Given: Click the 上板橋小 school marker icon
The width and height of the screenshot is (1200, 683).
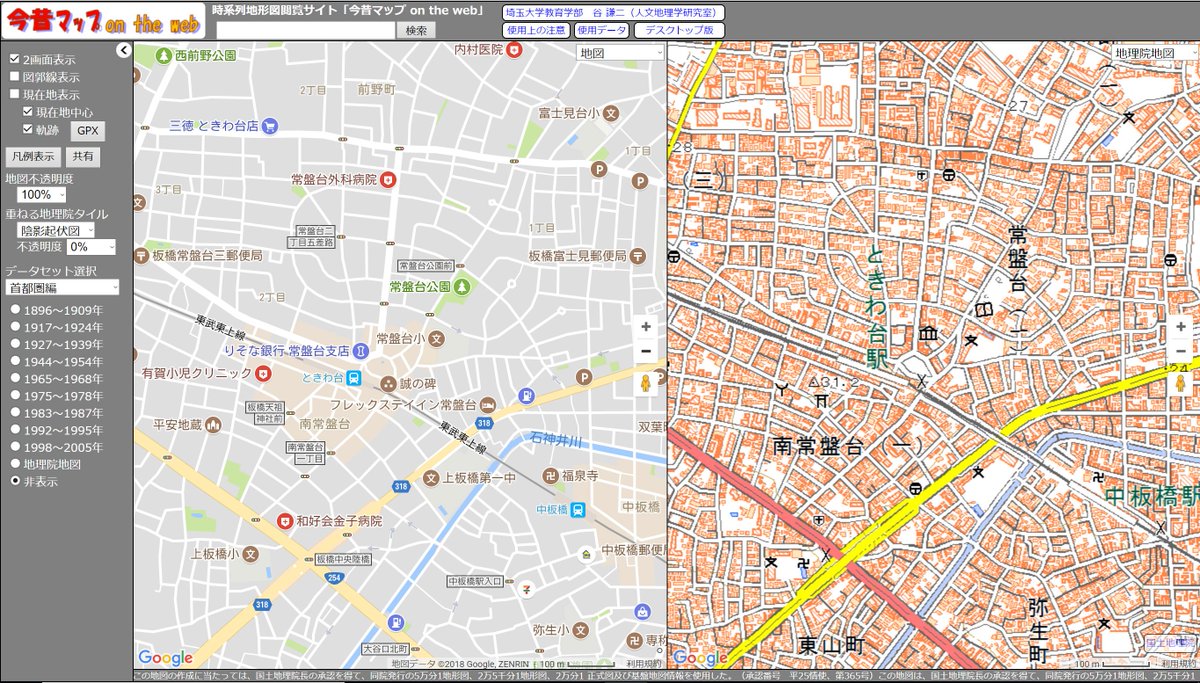Looking at the screenshot, I should pos(251,553).
